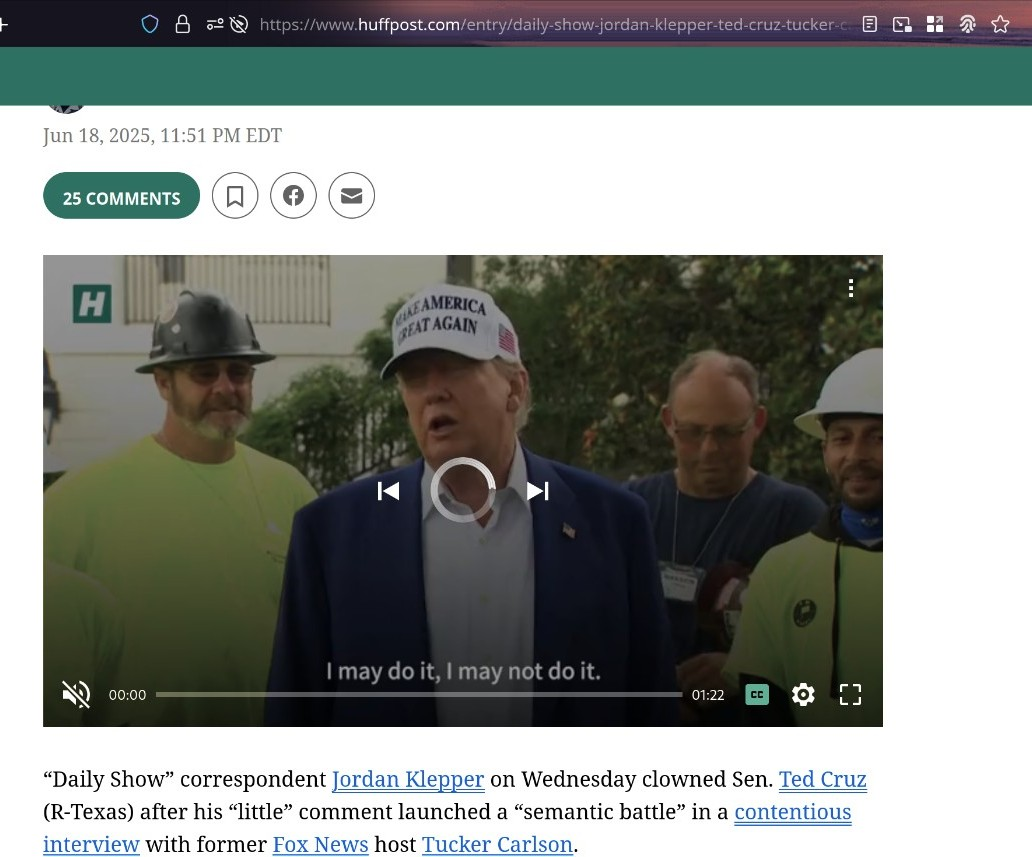Click the fingerprint-style icon in address bar
This screenshot has width=1032, height=857.
968,24
